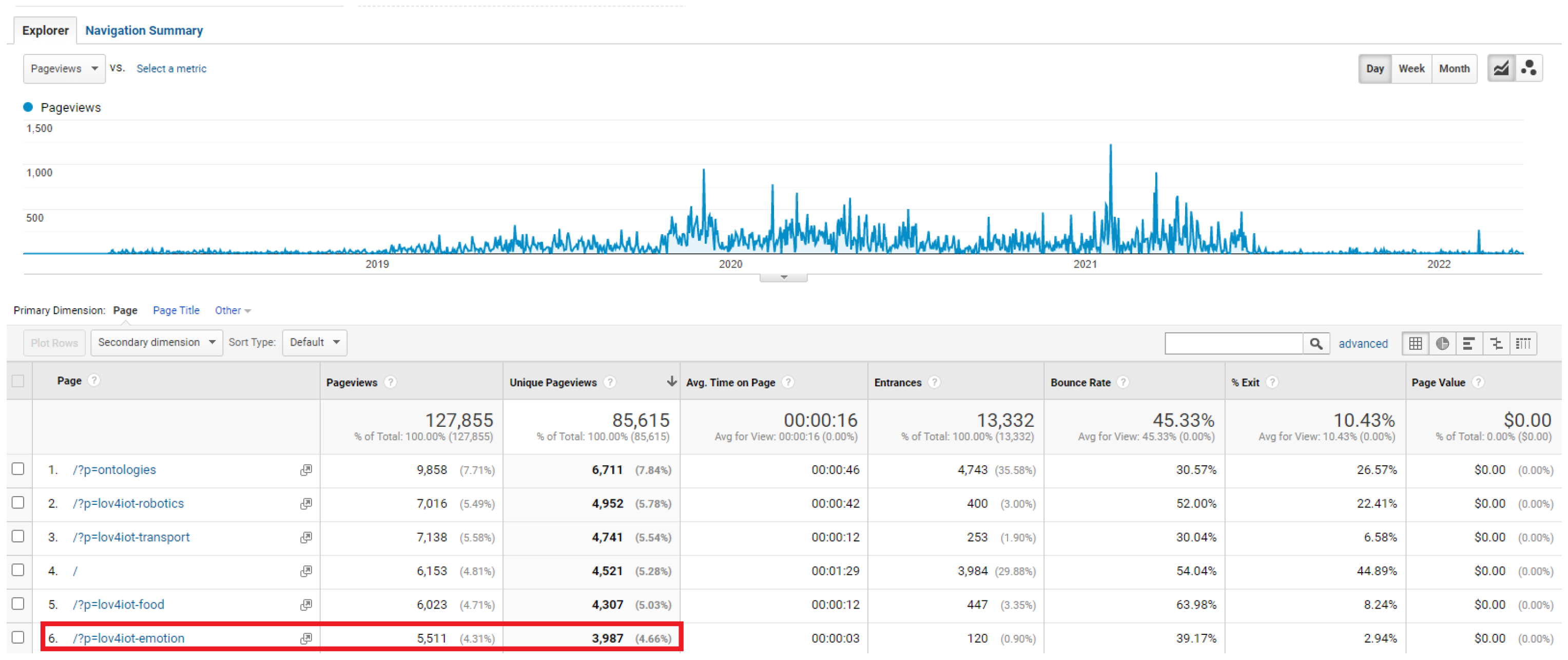
Task: Select the comparison view icon
Action: coord(1496,344)
